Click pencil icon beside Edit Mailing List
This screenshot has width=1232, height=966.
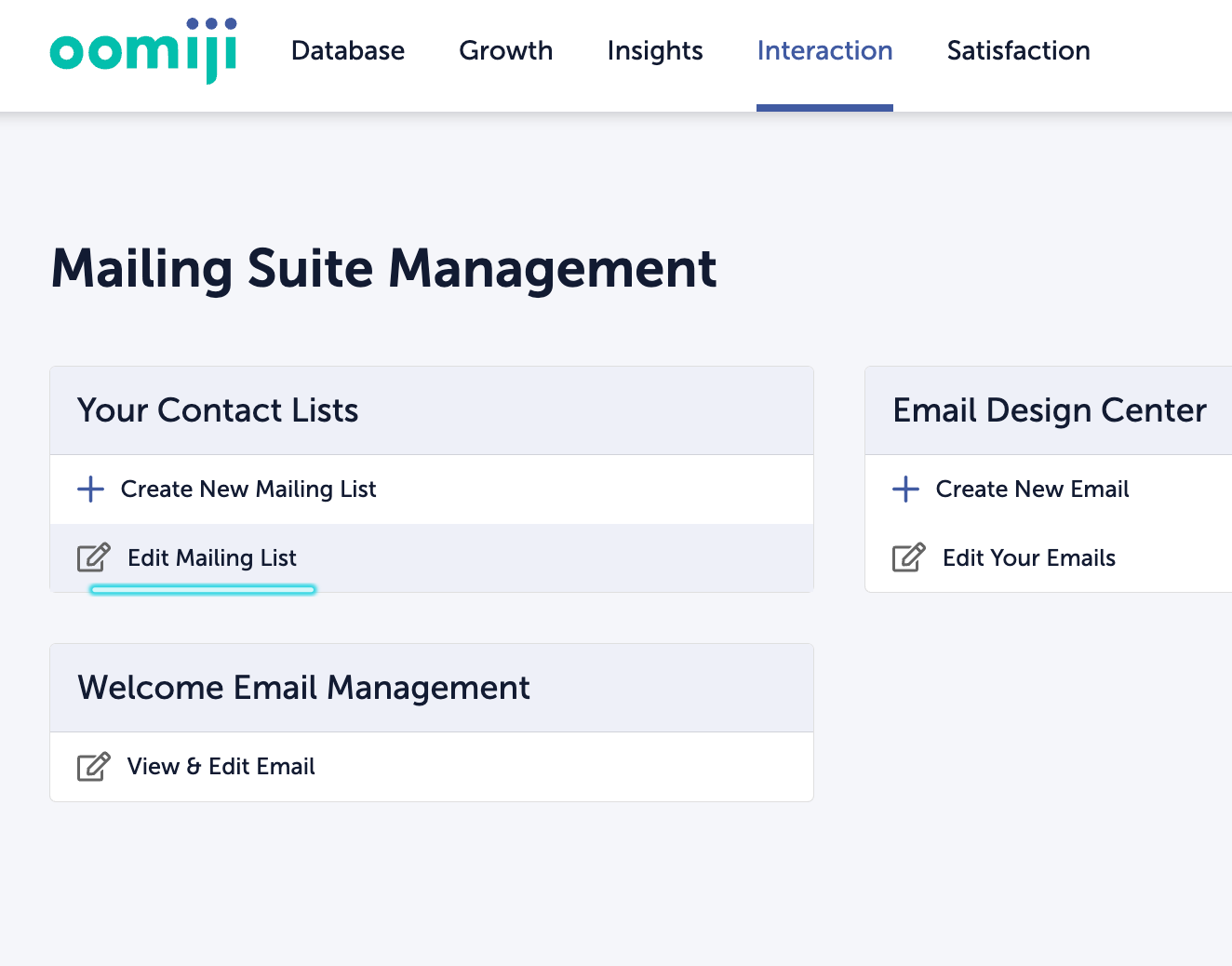point(93,557)
